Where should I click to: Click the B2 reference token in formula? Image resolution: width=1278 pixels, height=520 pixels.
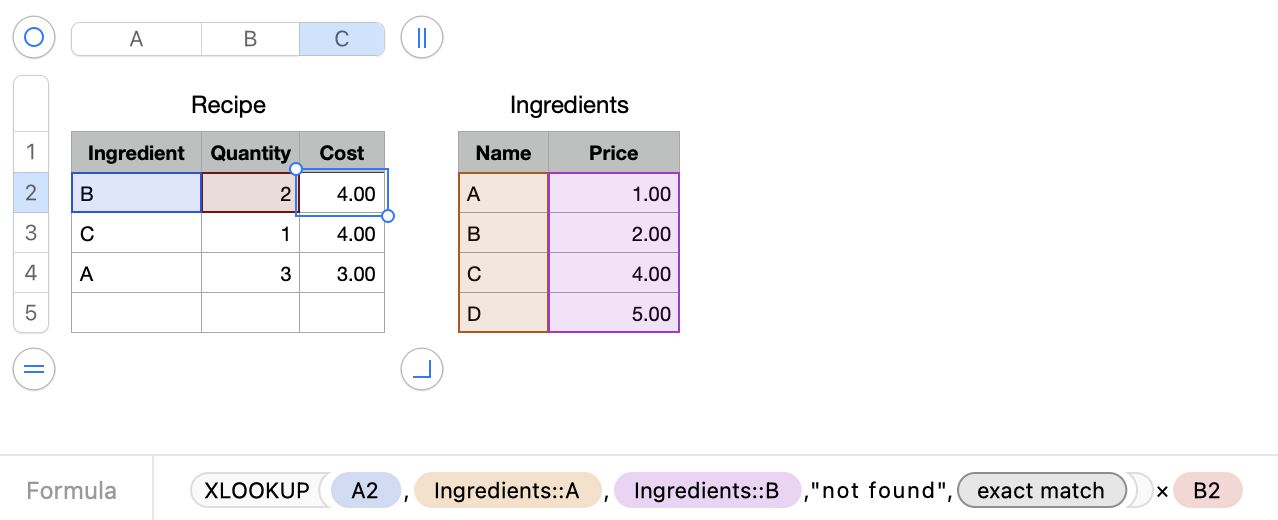point(1207,491)
